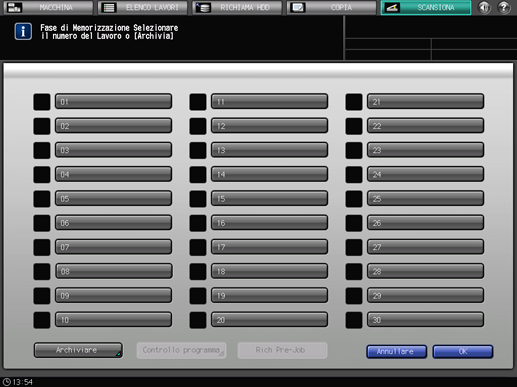The image size is (517, 387).
Task: Select job slot 10
Action: coord(114,320)
